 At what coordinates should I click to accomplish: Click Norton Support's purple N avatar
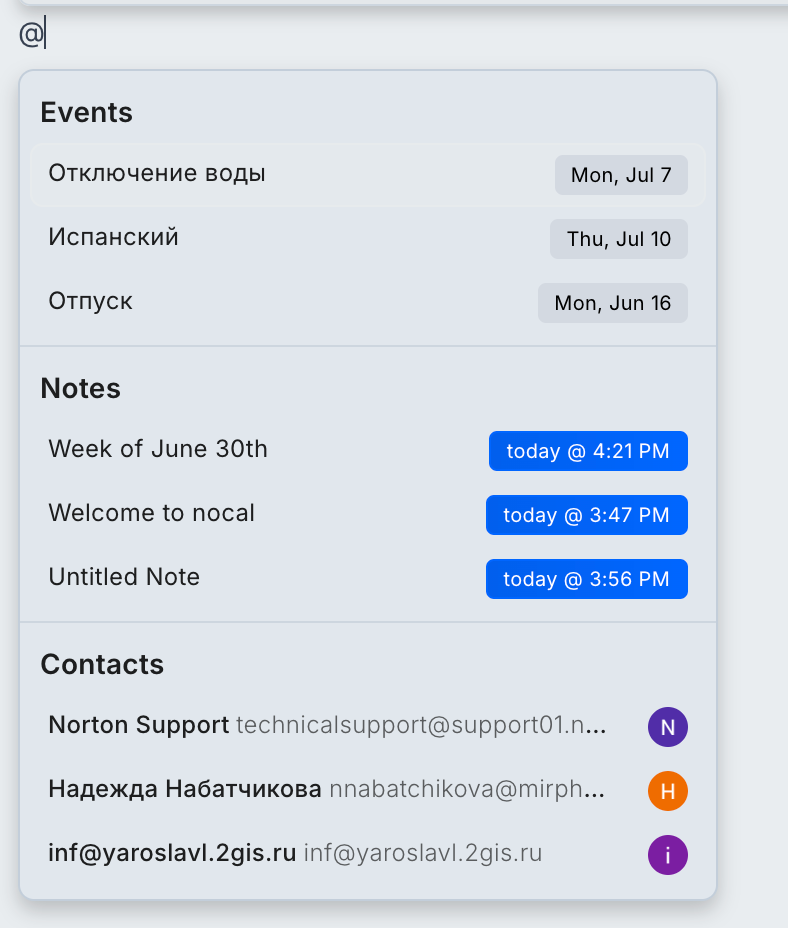pyautogui.click(x=667, y=727)
